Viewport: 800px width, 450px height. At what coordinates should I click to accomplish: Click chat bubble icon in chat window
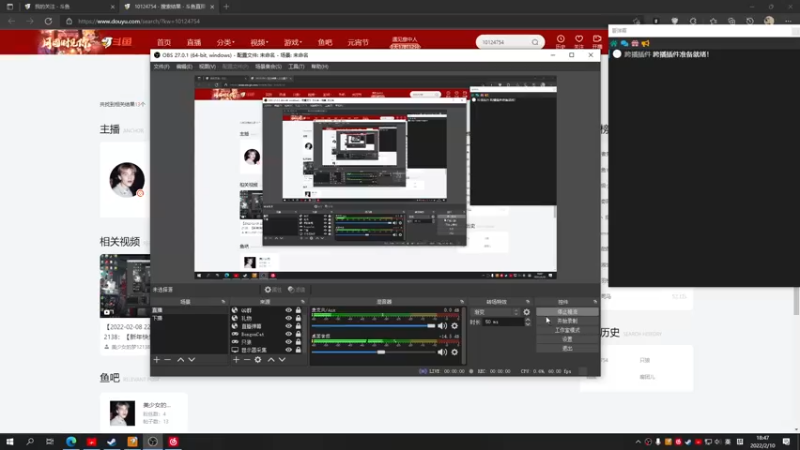coord(624,43)
